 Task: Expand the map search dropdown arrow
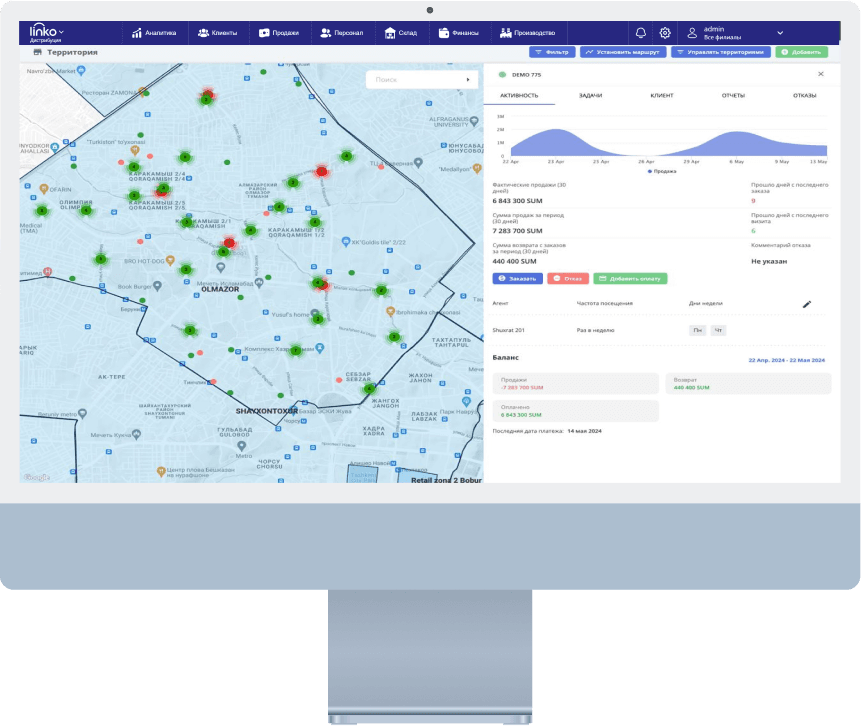coord(468,79)
